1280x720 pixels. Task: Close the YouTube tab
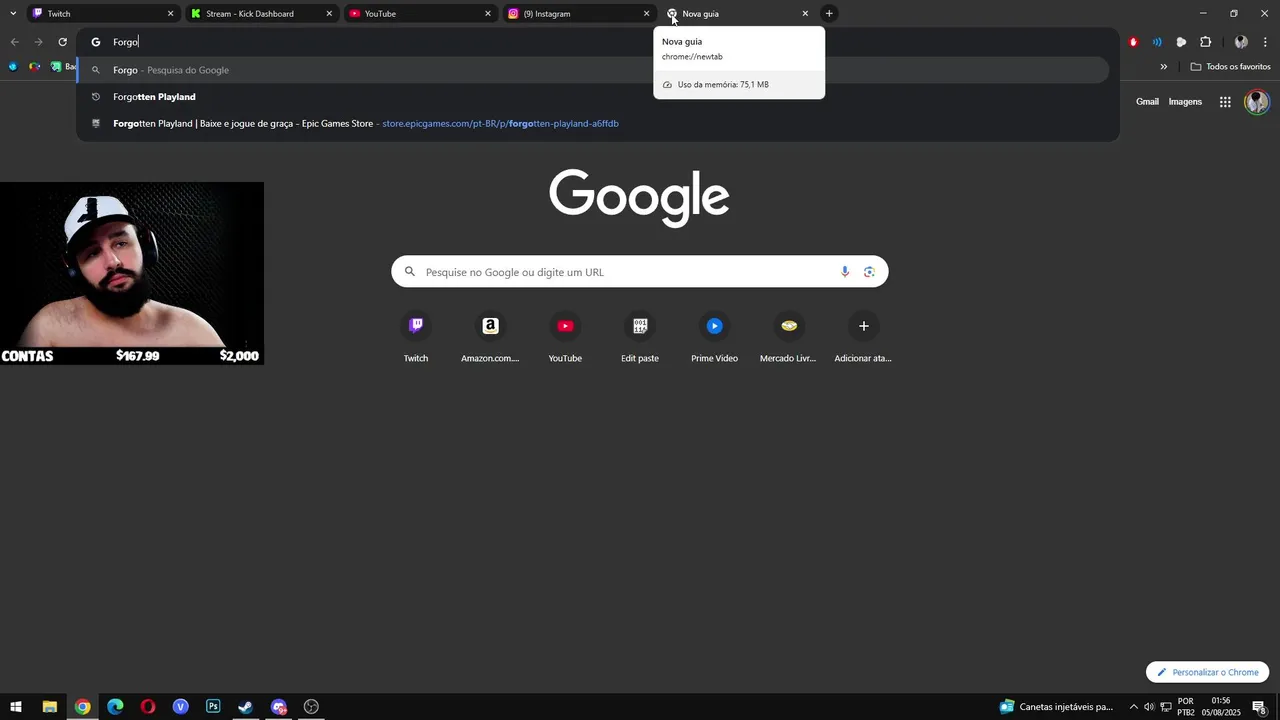[488, 14]
